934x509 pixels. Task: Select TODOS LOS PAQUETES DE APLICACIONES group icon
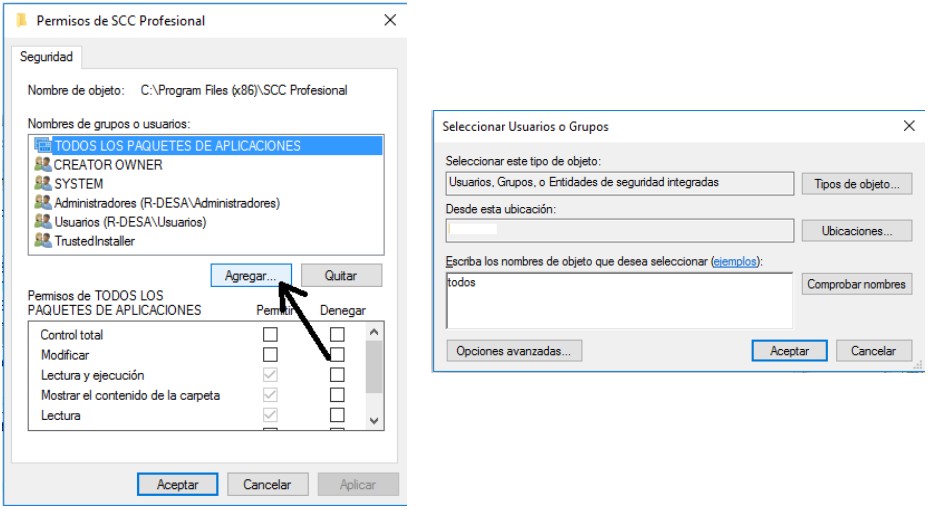point(43,146)
